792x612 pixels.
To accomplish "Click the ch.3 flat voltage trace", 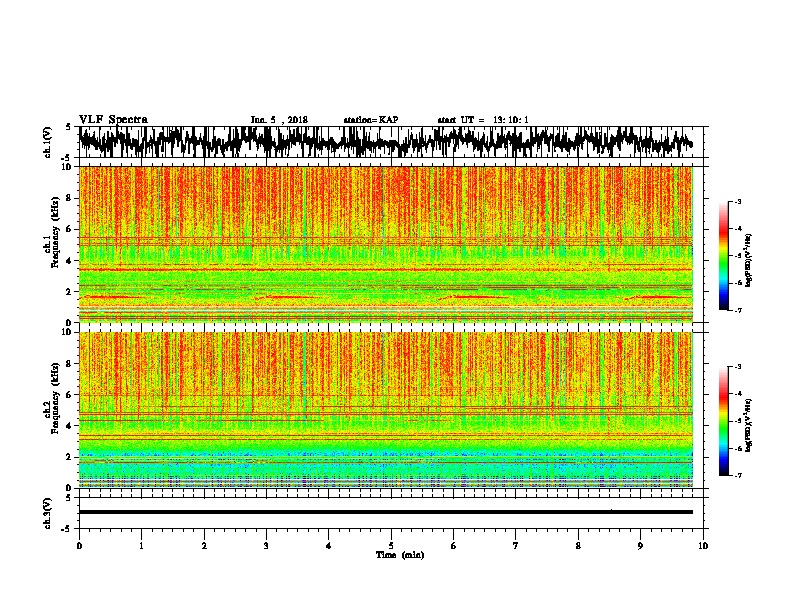I will click(386, 512).
